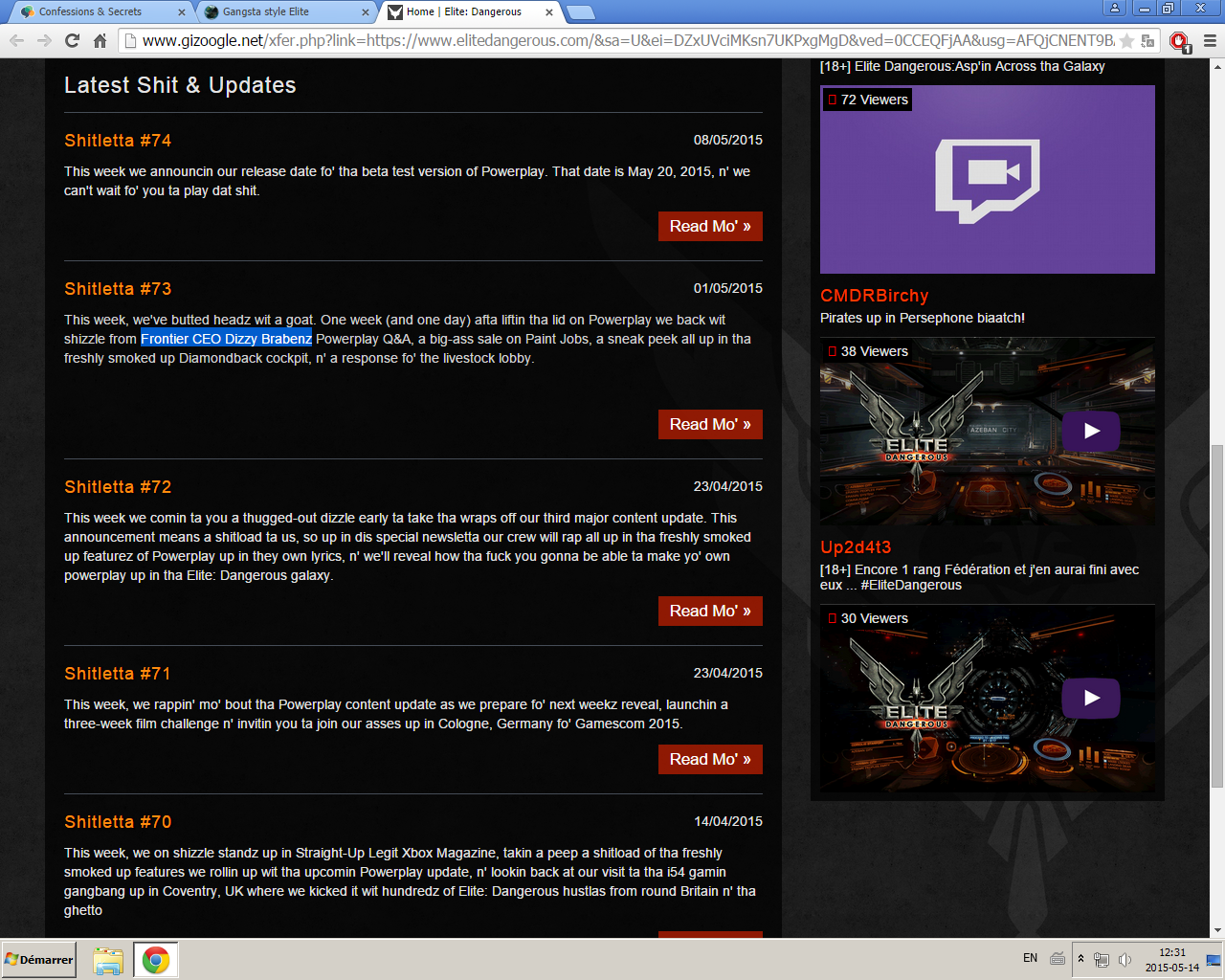Go back using the browser back arrow
This screenshot has height=980, width=1225.
(x=16, y=40)
